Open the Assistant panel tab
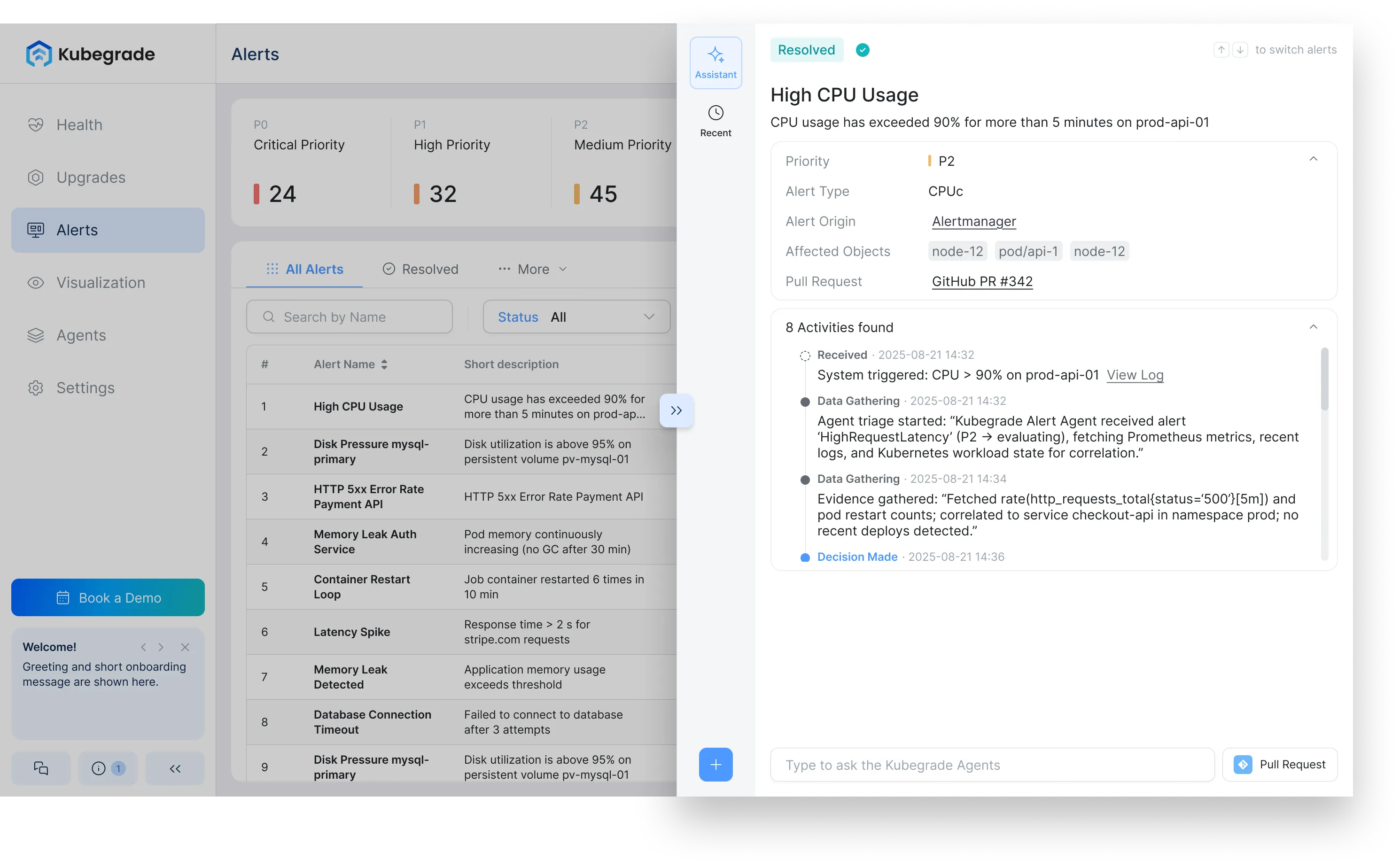The image size is (1400, 867). pos(715,62)
